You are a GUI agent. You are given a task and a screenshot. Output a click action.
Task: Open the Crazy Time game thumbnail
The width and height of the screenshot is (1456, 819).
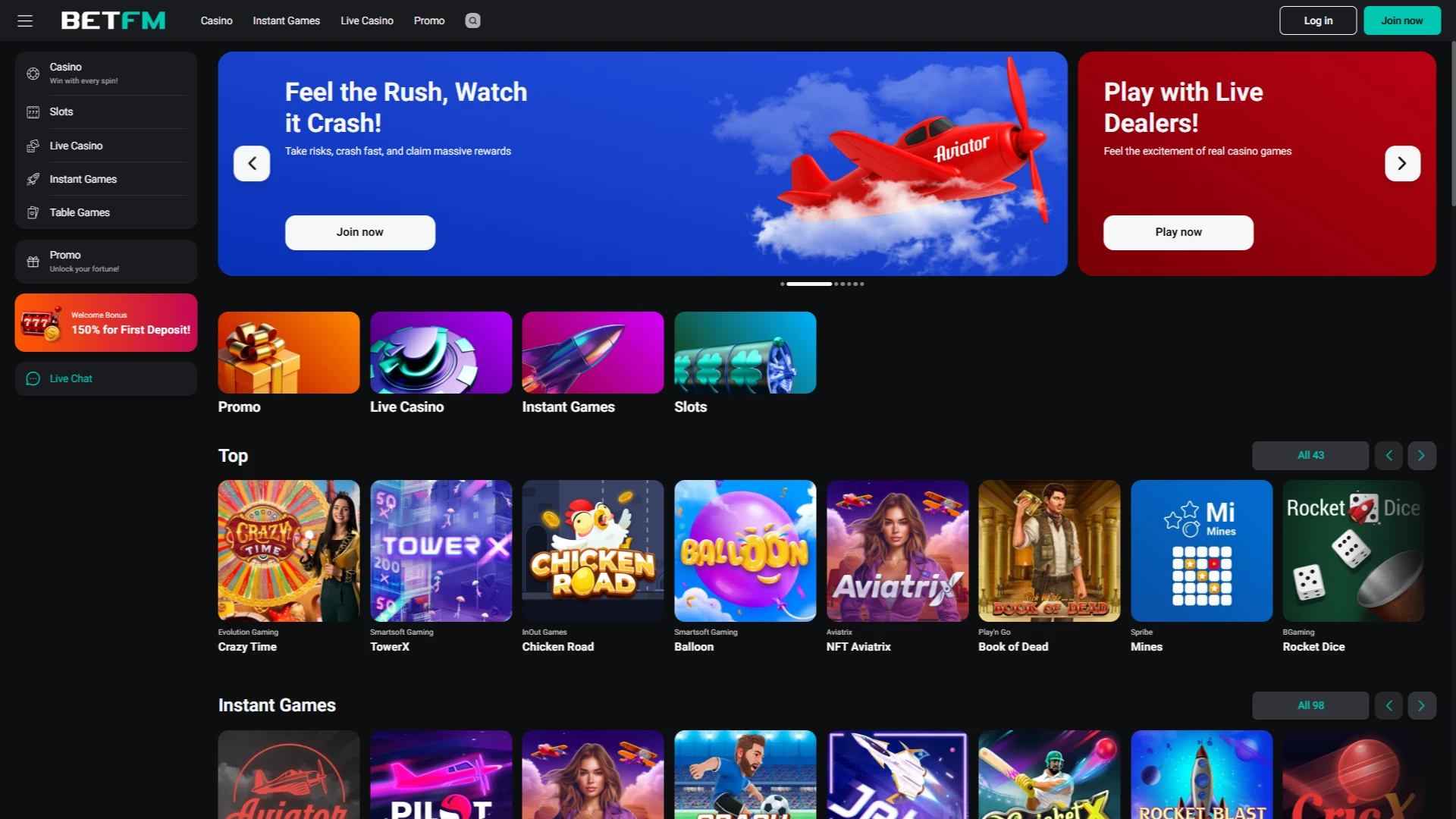(288, 551)
